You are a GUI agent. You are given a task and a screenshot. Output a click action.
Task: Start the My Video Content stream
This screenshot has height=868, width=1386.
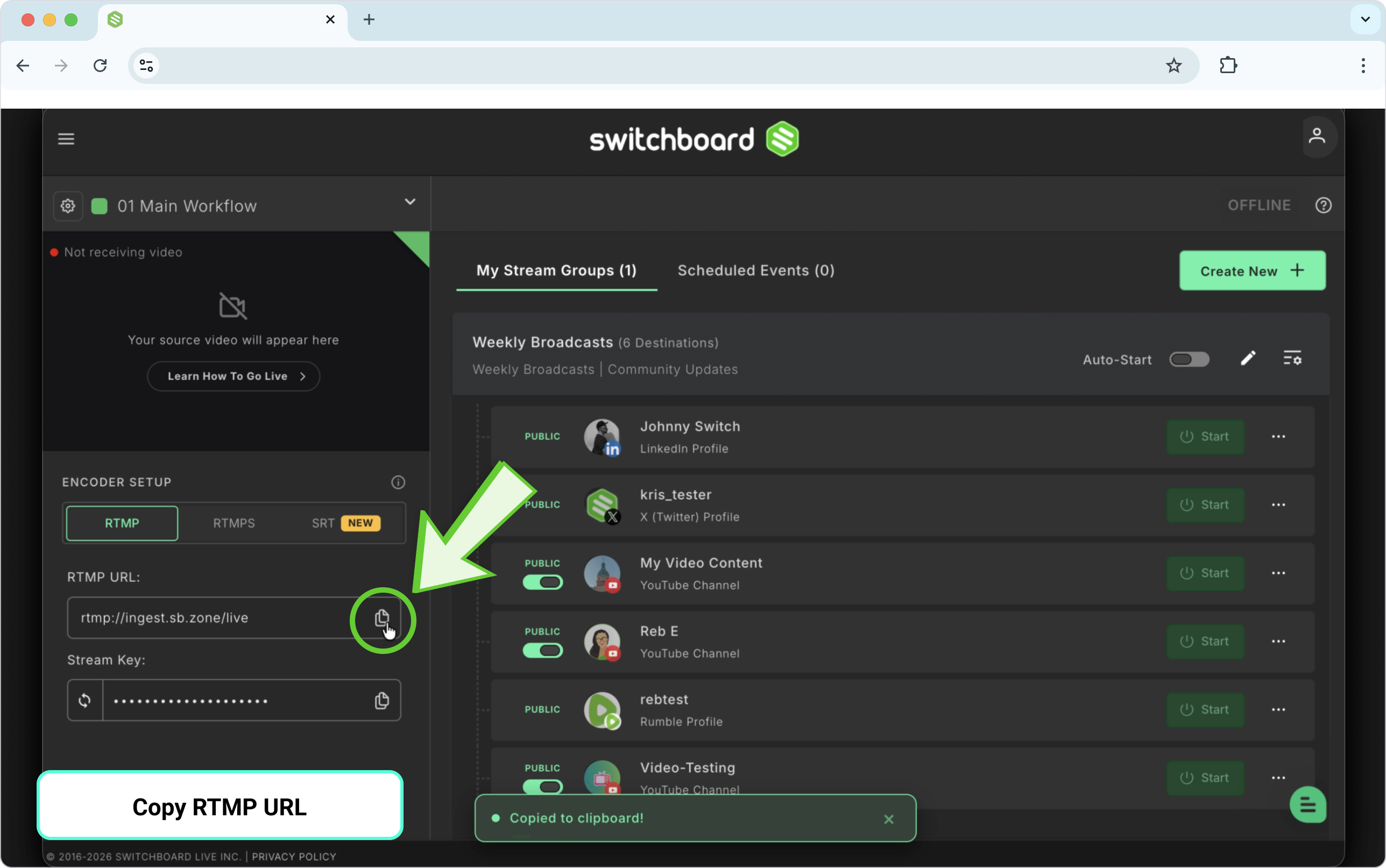pos(1205,573)
